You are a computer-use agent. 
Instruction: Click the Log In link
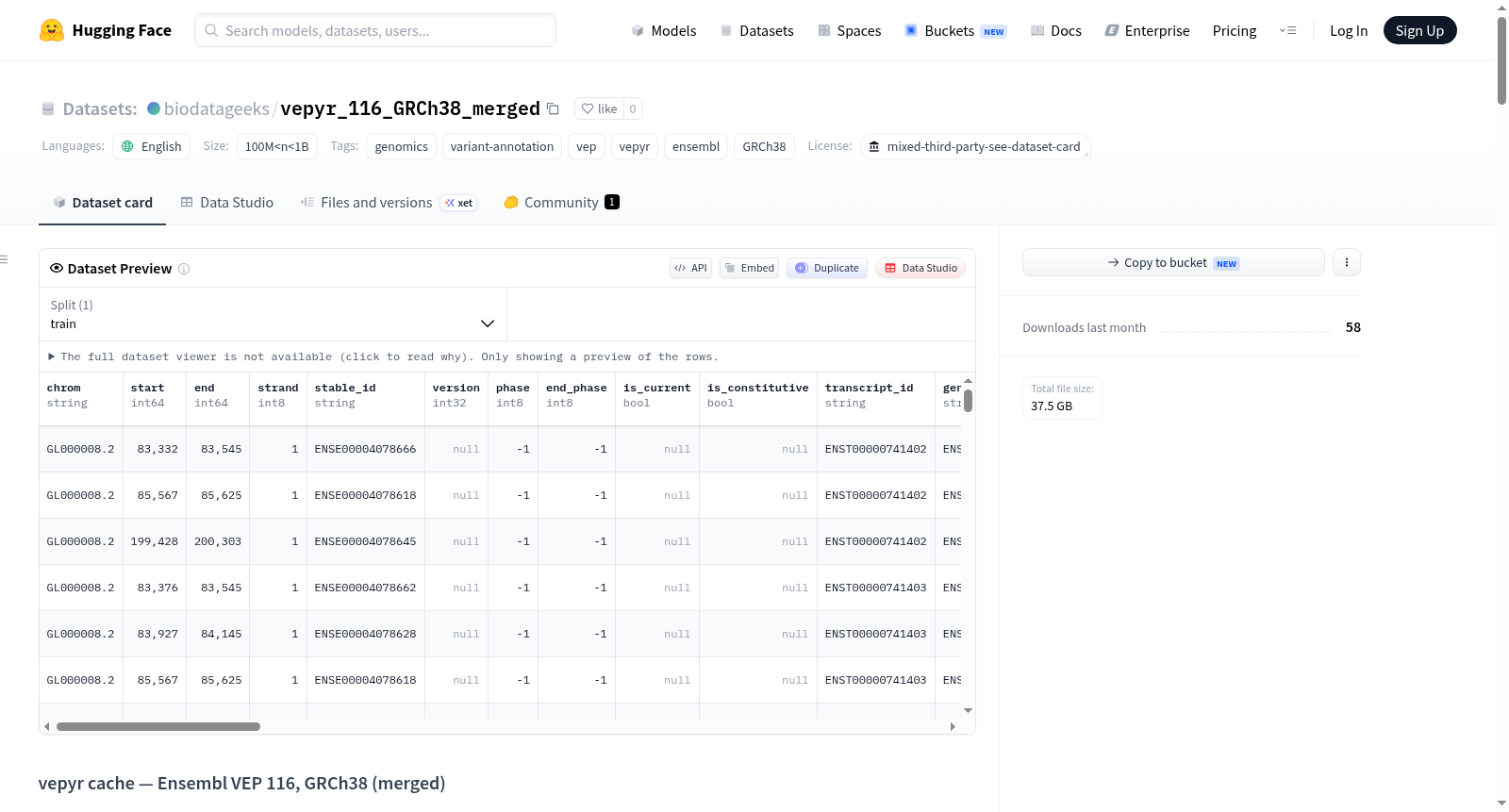click(1349, 31)
